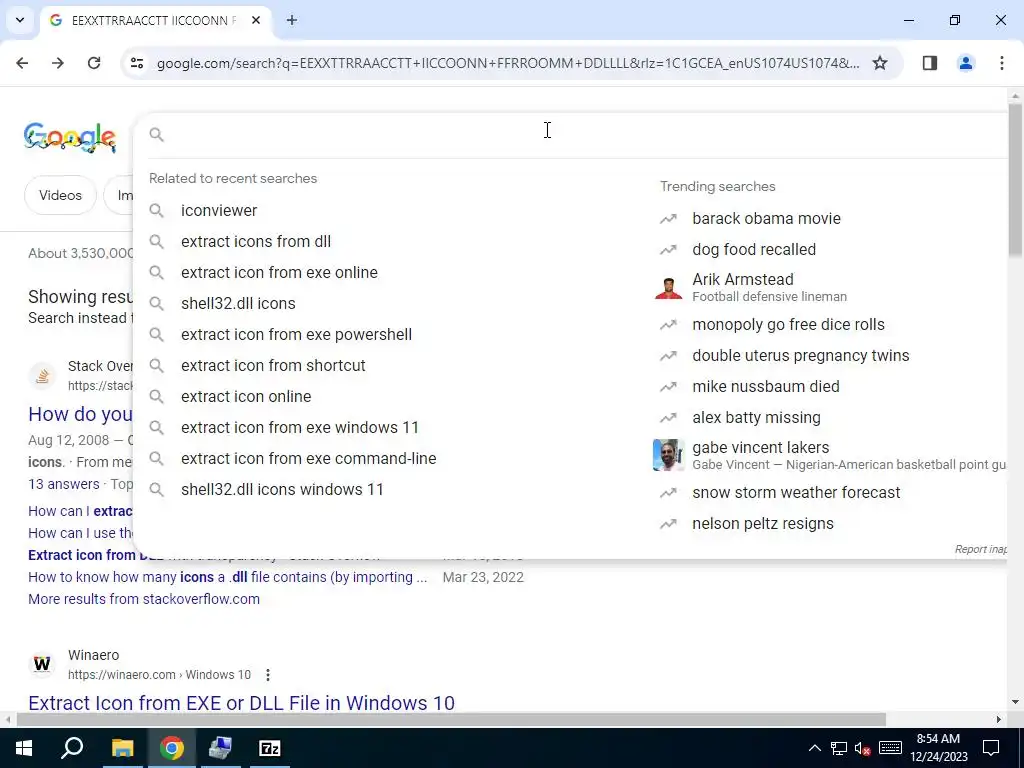Image resolution: width=1024 pixels, height=768 pixels.
Task: Select suggestion 'extract icon from exe powershell'
Action: click(x=296, y=334)
